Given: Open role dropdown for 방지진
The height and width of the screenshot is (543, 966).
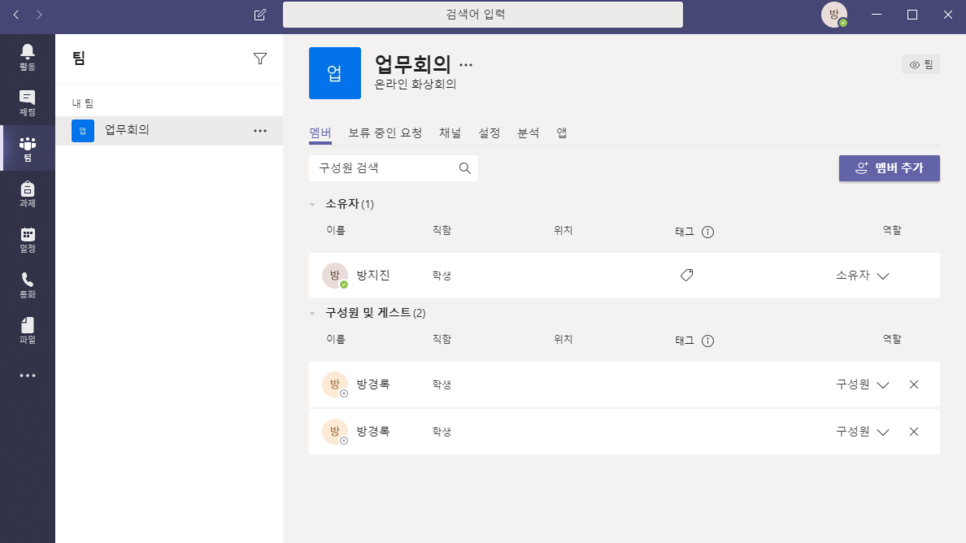Looking at the screenshot, I should coord(862,276).
